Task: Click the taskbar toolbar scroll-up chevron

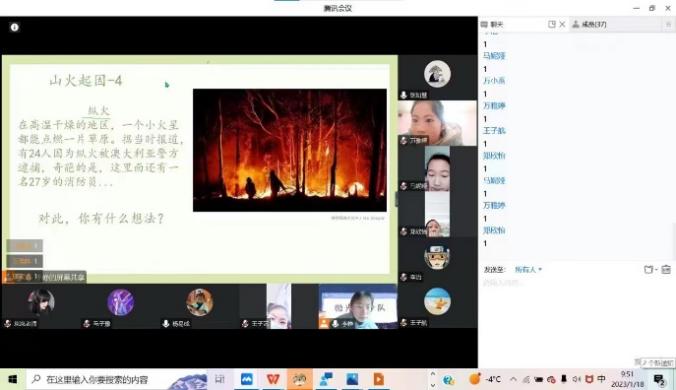Action: click(x=433, y=374)
